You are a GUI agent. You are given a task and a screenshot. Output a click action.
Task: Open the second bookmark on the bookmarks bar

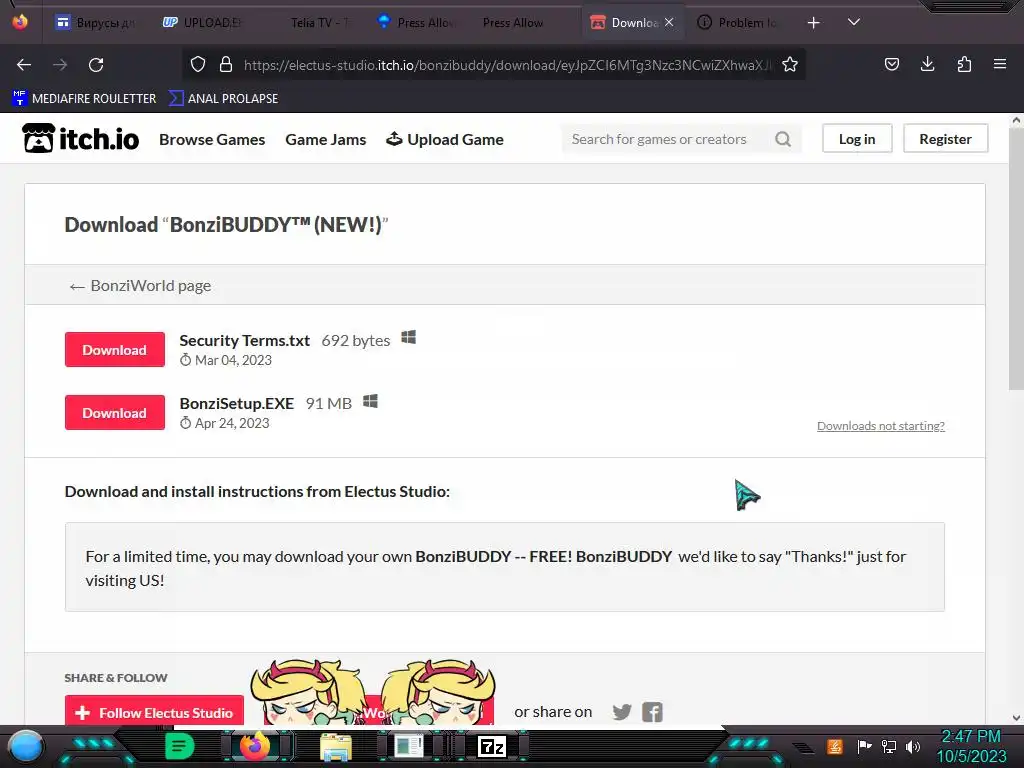coord(223,99)
